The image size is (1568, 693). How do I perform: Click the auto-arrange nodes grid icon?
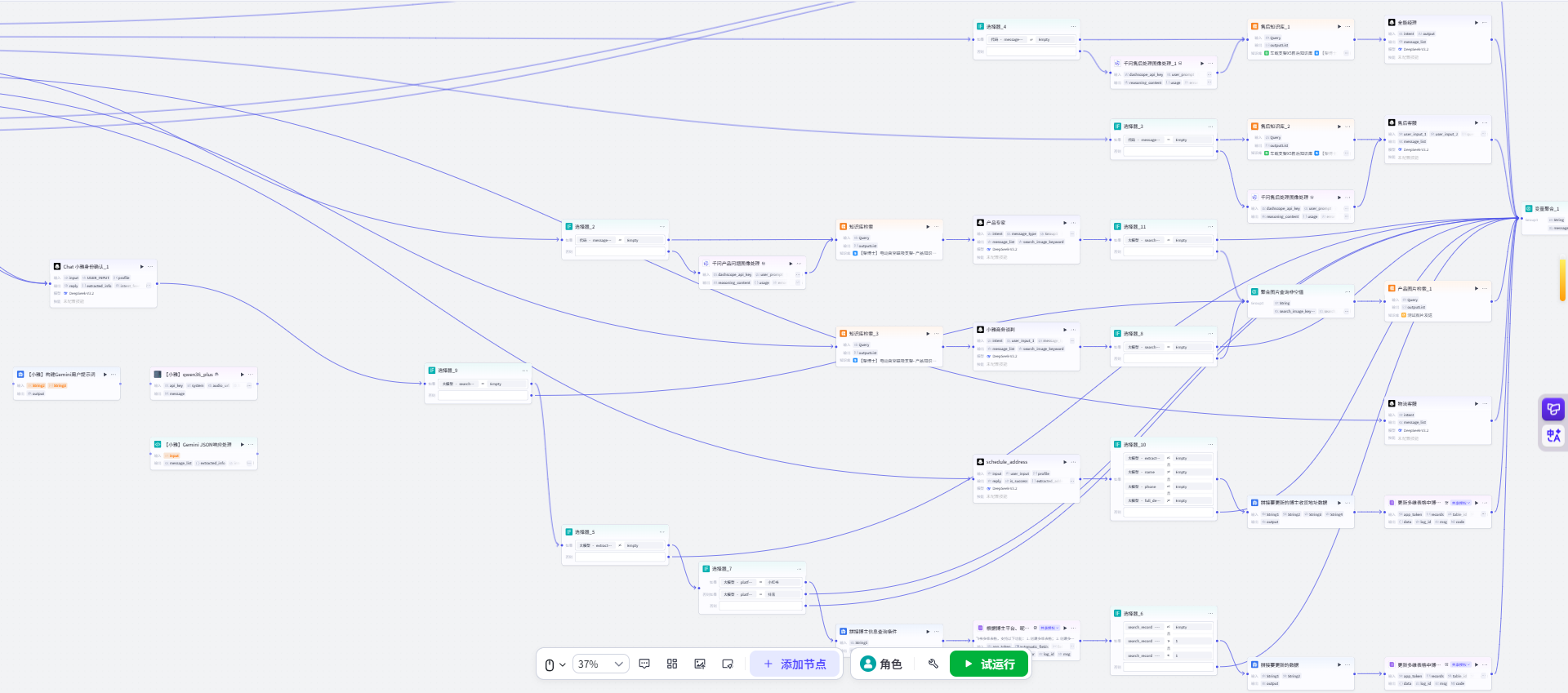click(x=672, y=664)
